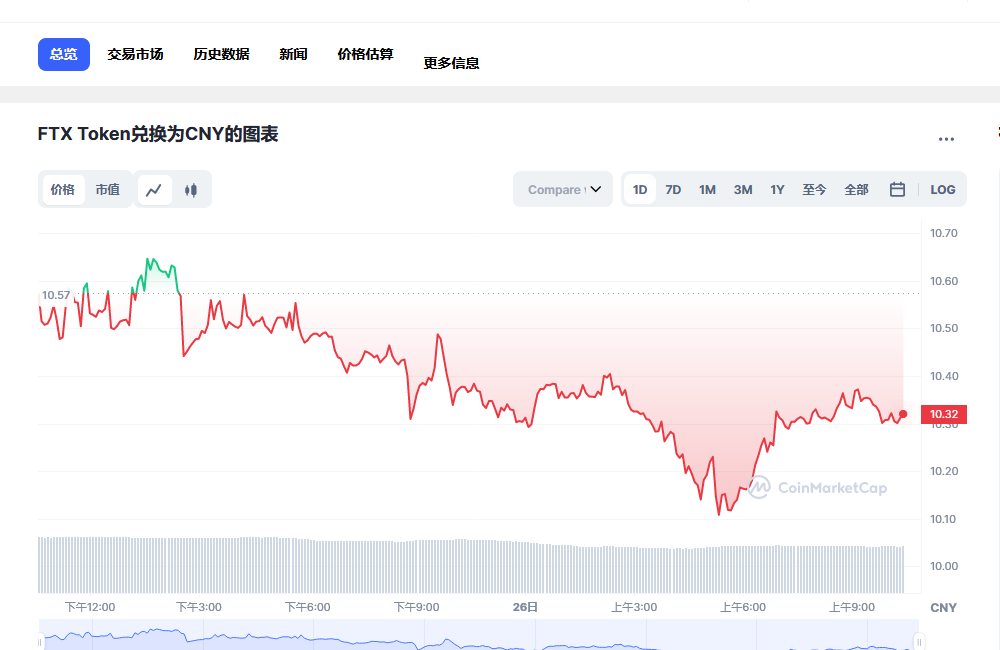Click the 下午3:00 time axis label
This screenshot has width=1000, height=650.
coord(199,607)
